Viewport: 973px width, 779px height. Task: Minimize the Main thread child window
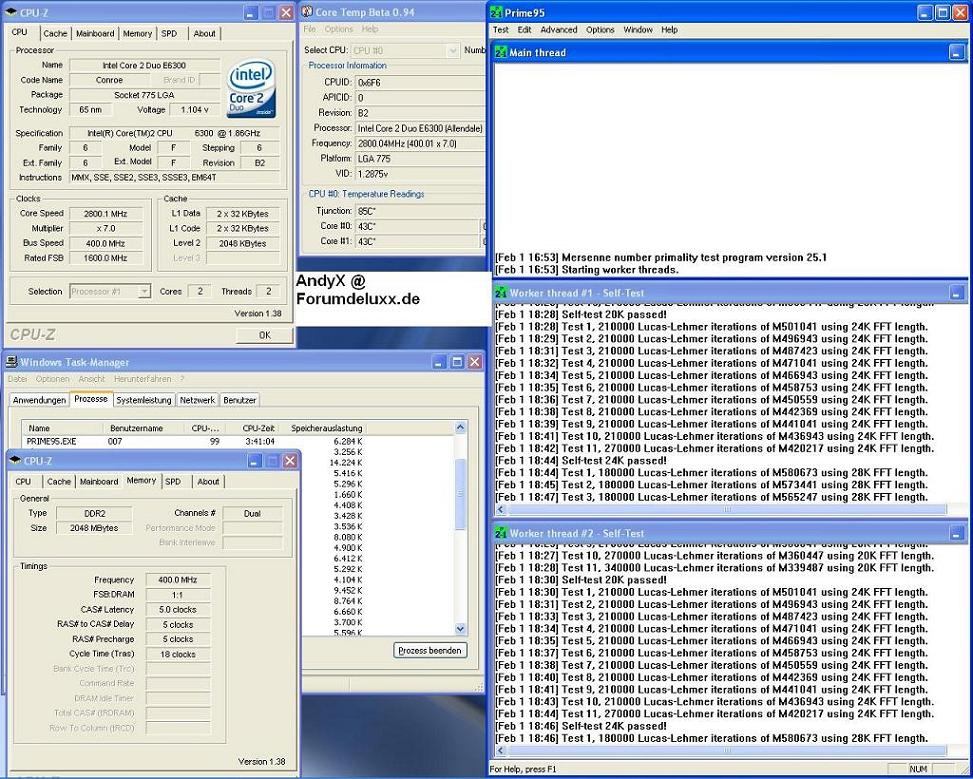click(x=956, y=53)
